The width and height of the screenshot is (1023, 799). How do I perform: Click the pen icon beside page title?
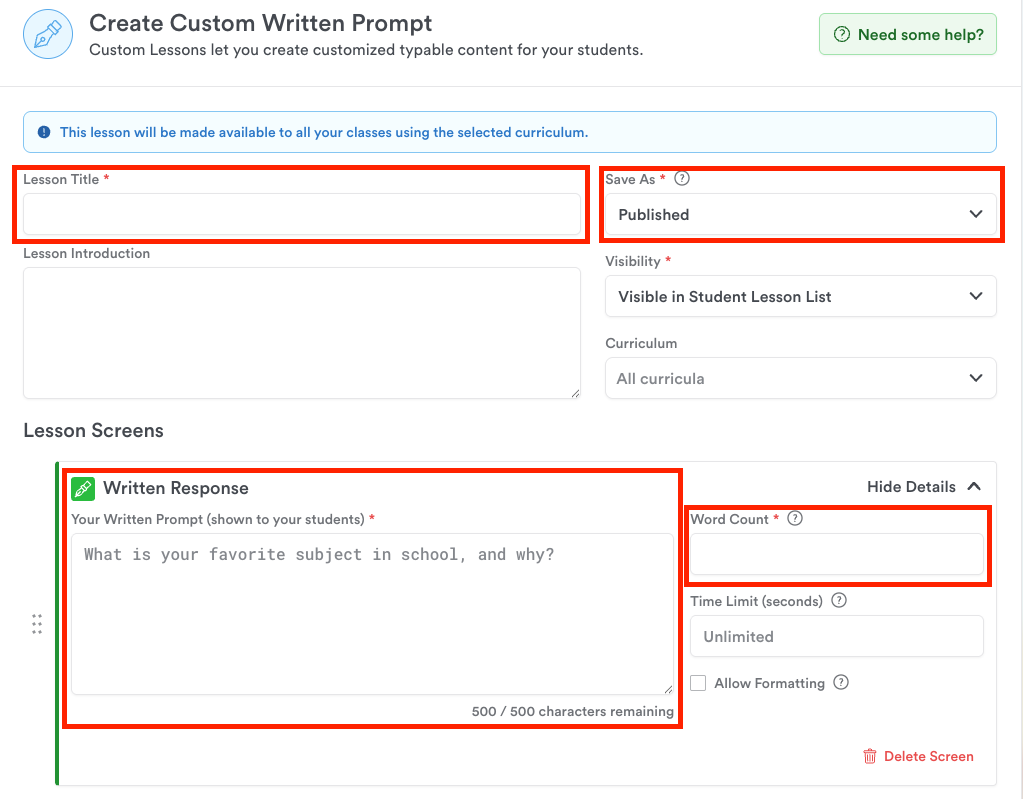pyautogui.click(x=48, y=34)
